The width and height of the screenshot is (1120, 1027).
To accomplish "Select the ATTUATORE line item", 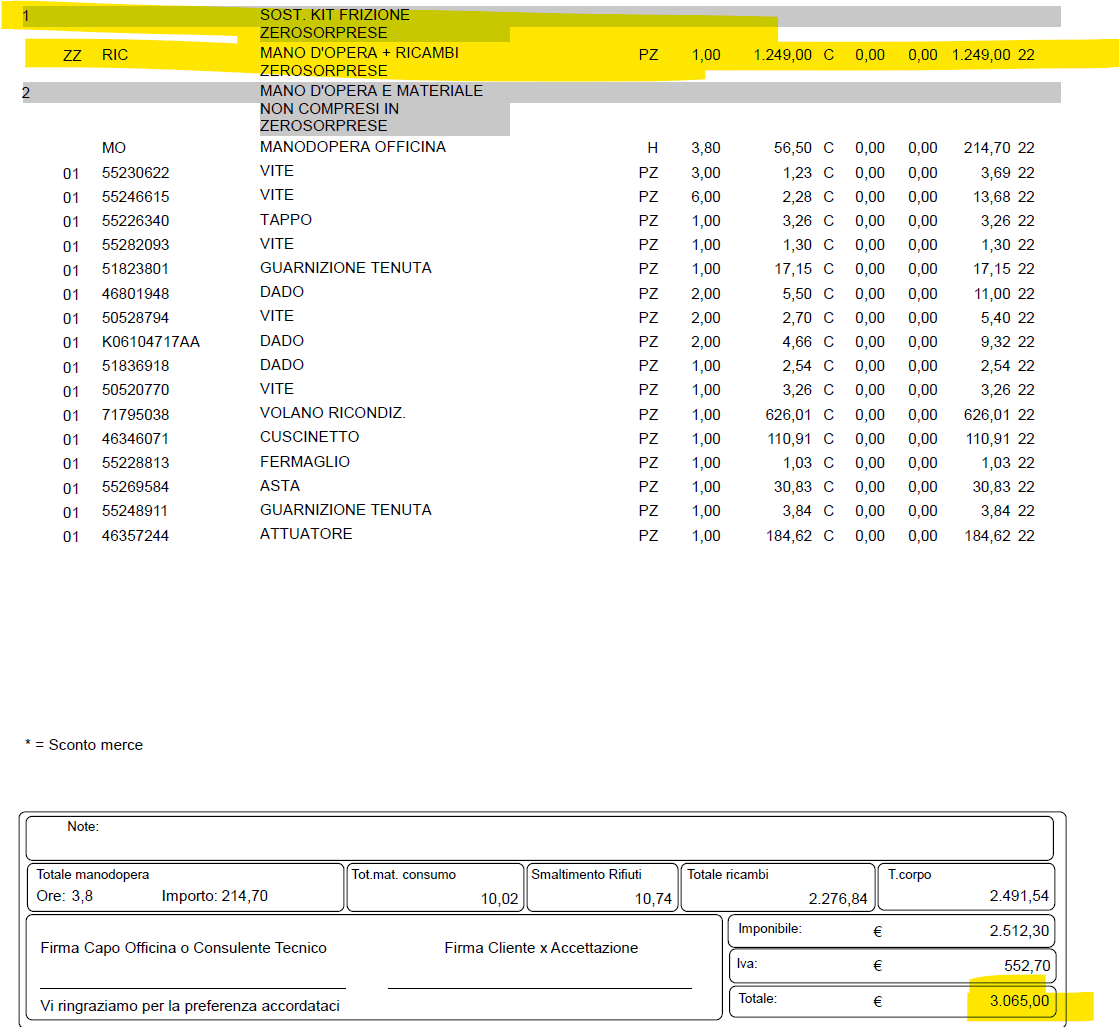I will point(306,534).
